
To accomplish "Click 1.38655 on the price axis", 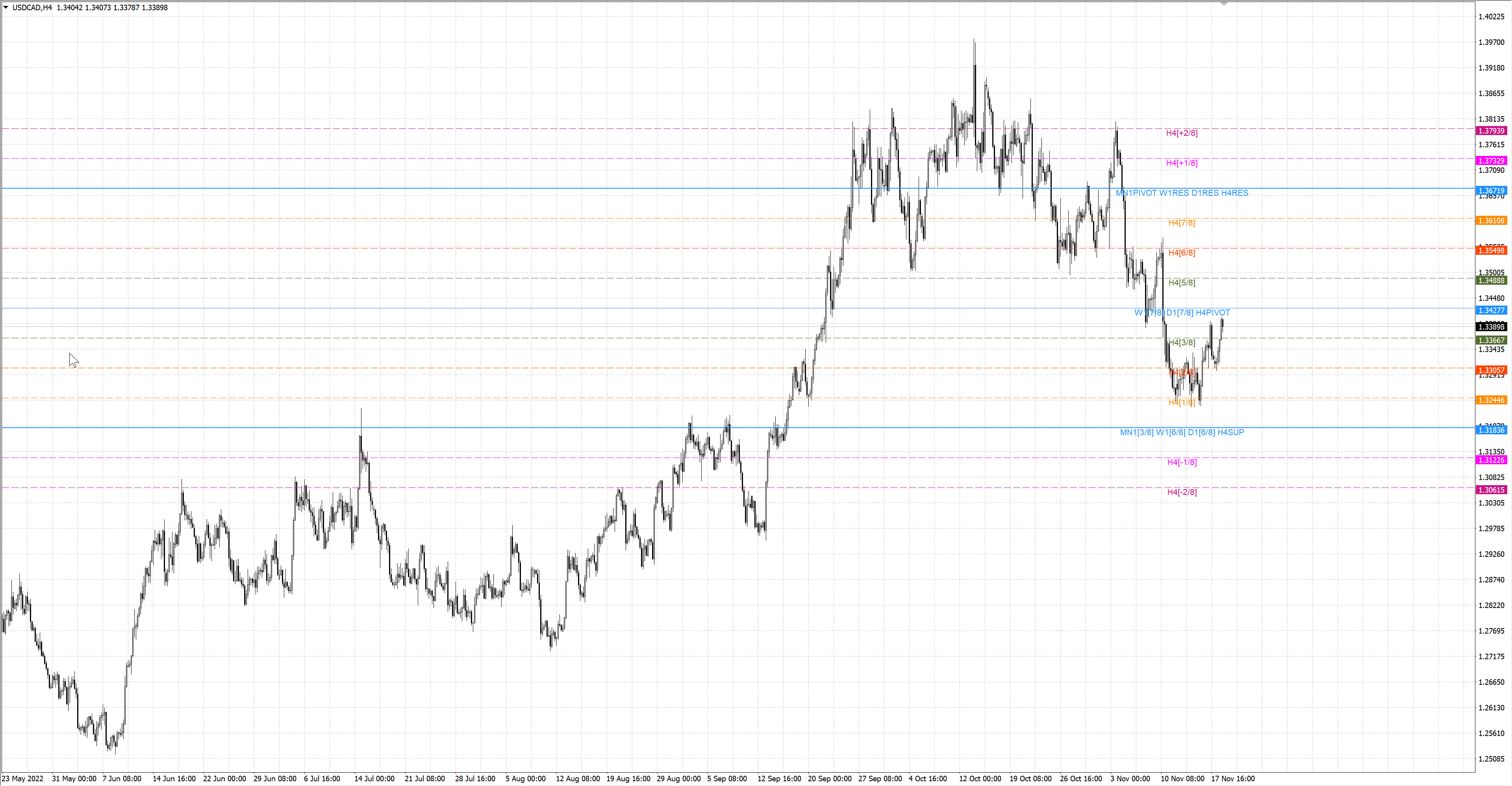I will 1492,94.
